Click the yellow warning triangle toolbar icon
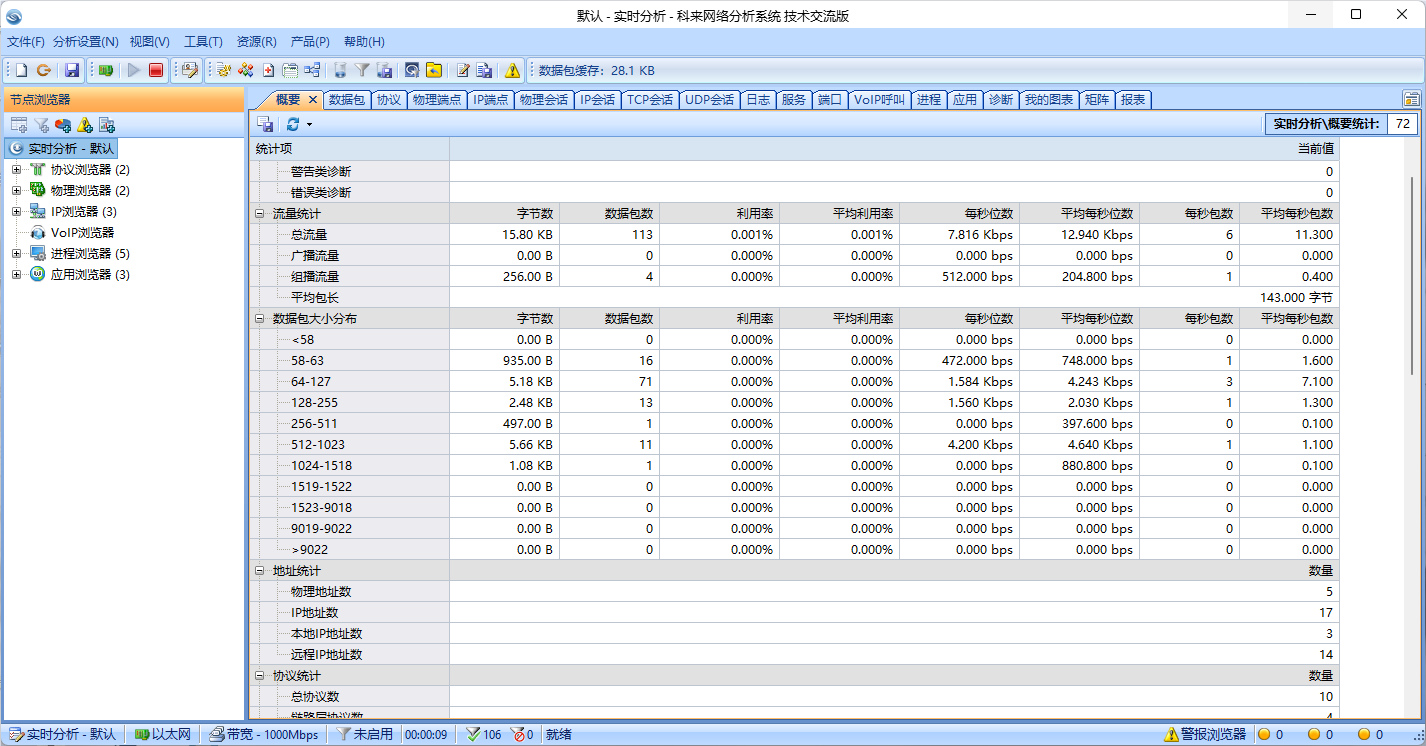This screenshot has height=746, width=1426. [513, 70]
